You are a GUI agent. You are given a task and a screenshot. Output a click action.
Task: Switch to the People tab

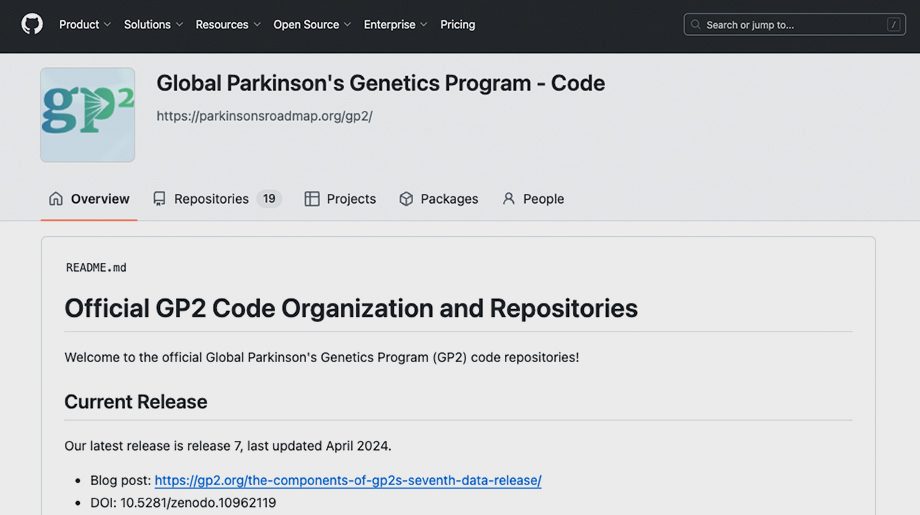point(543,199)
